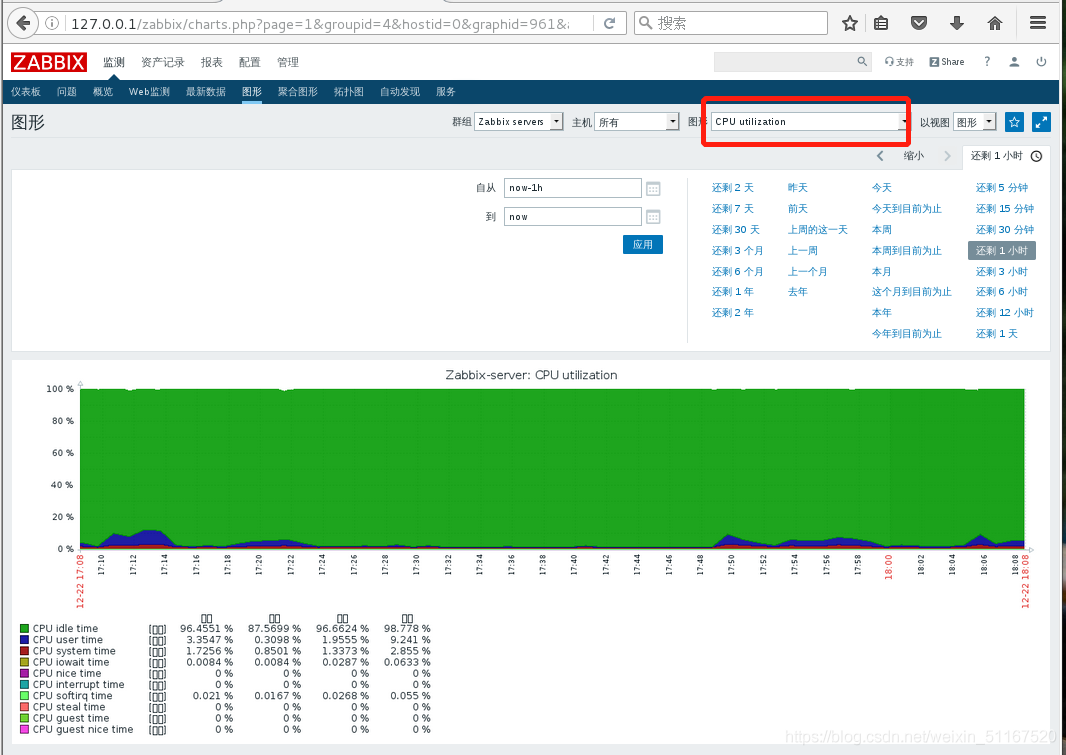Switch to the Web监测 submenu tab
Viewport: 1066px width, 755px height.
(149, 92)
